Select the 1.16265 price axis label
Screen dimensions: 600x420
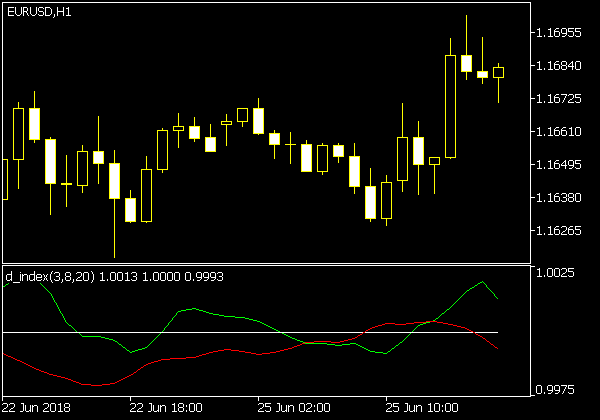point(559,231)
